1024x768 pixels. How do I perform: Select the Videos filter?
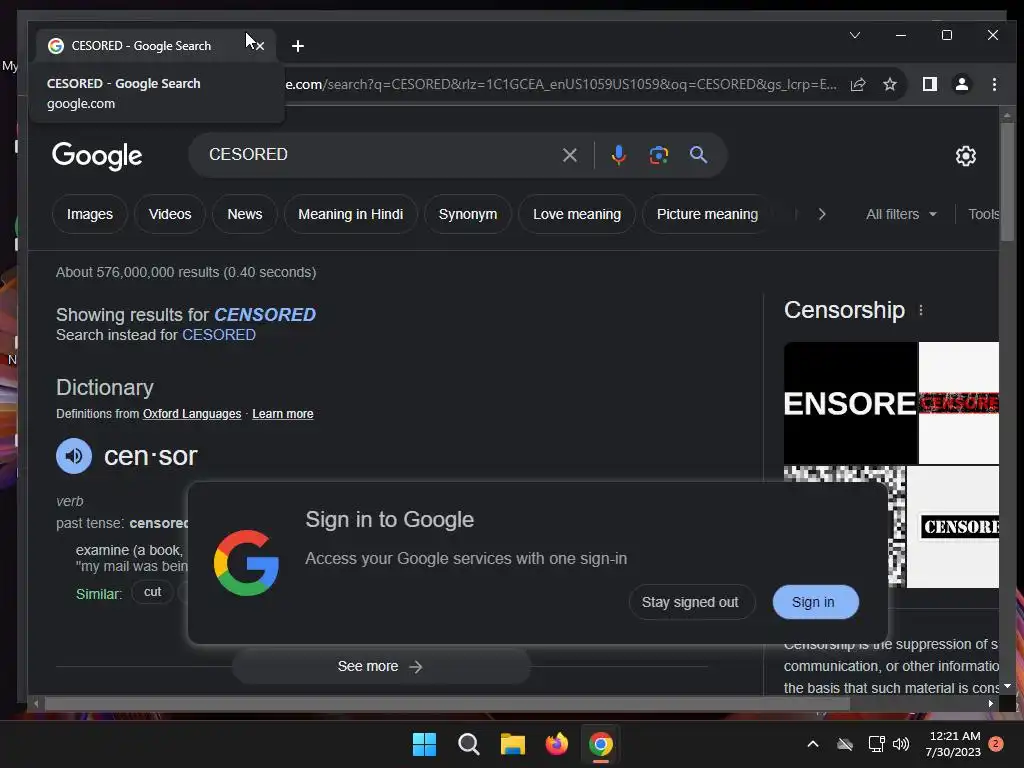click(x=170, y=214)
